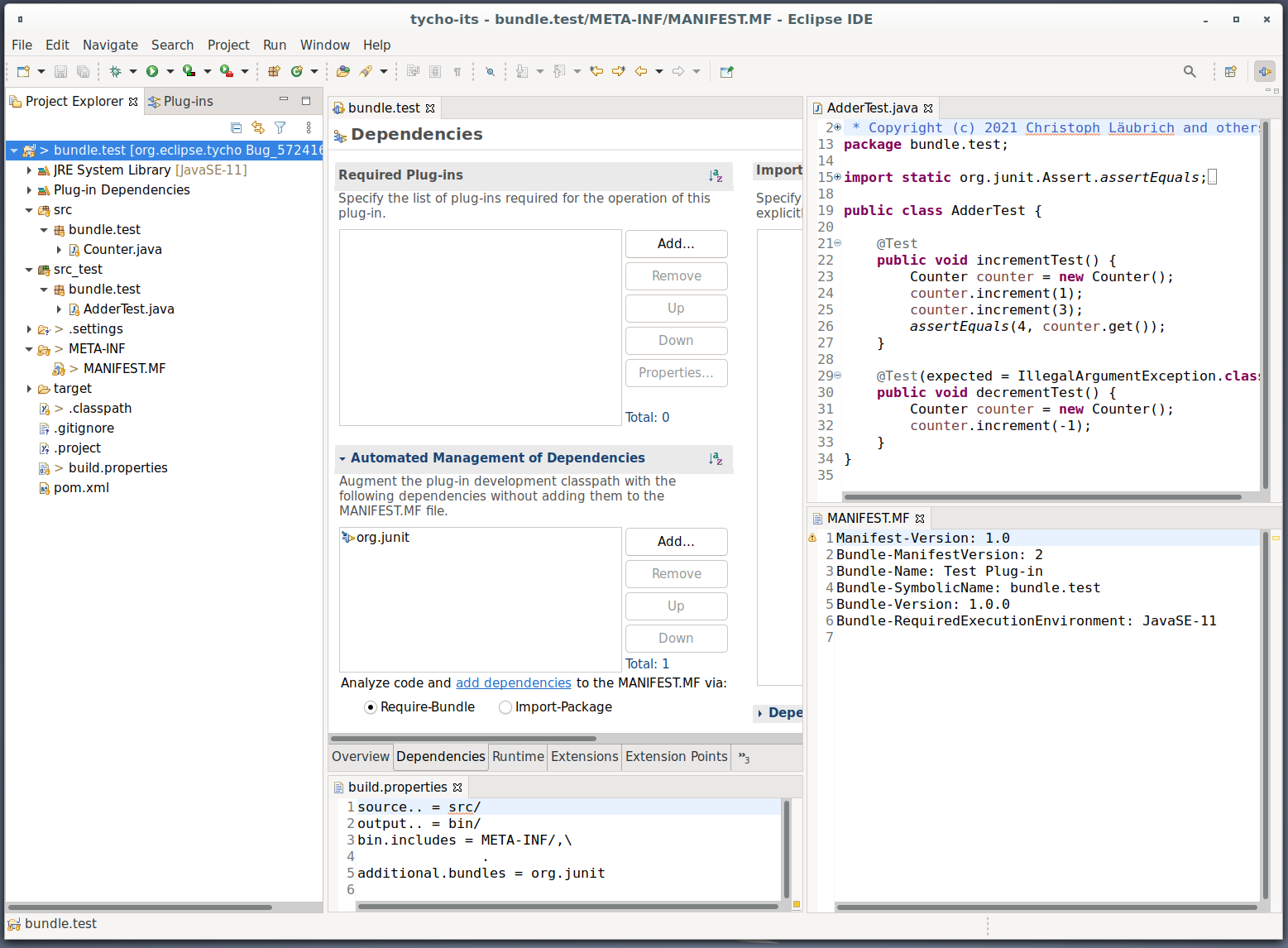The width and height of the screenshot is (1288, 948).
Task: Click the Next Edit Location icon
Action: [x=619, y=72]
